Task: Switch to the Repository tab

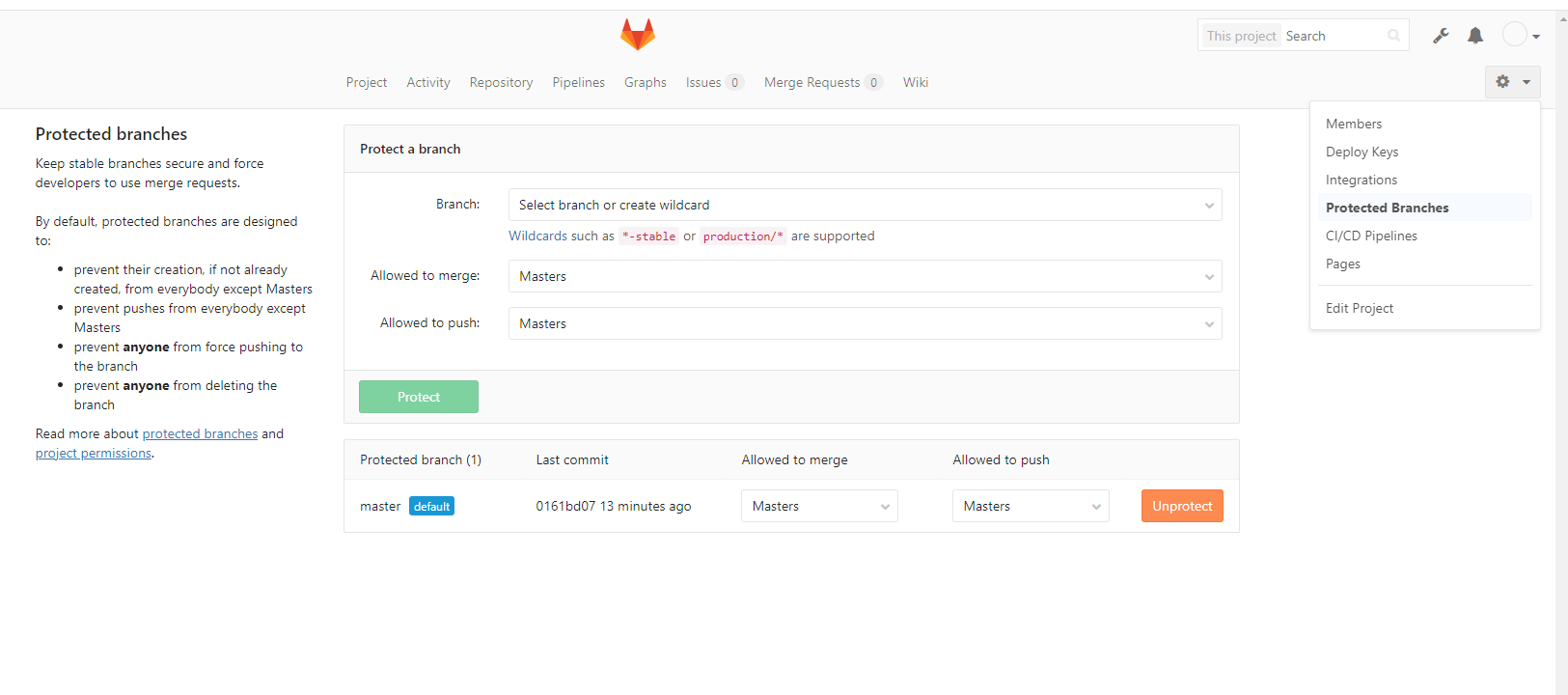Action: tap(501, 82)
